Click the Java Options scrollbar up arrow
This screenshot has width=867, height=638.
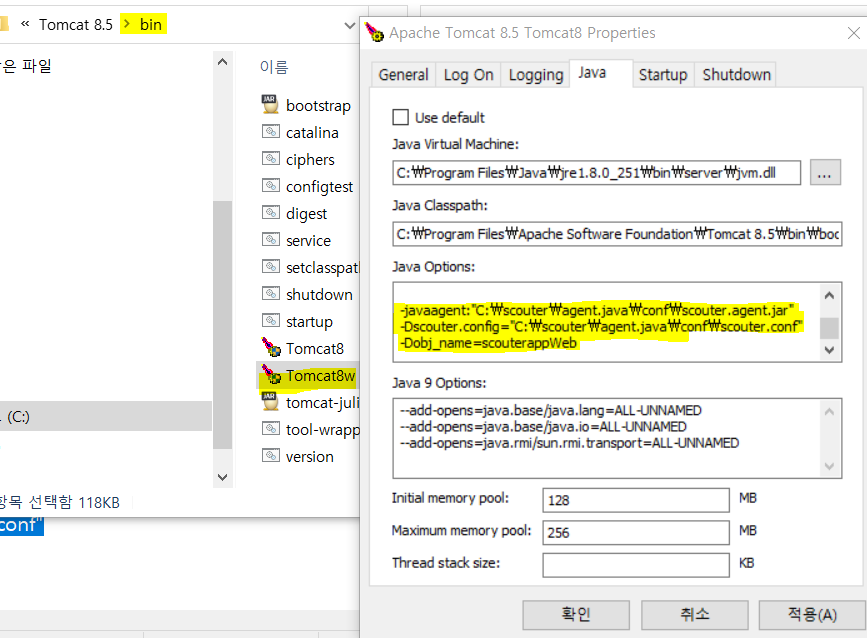pyautogui.click(x=829, y=296)
